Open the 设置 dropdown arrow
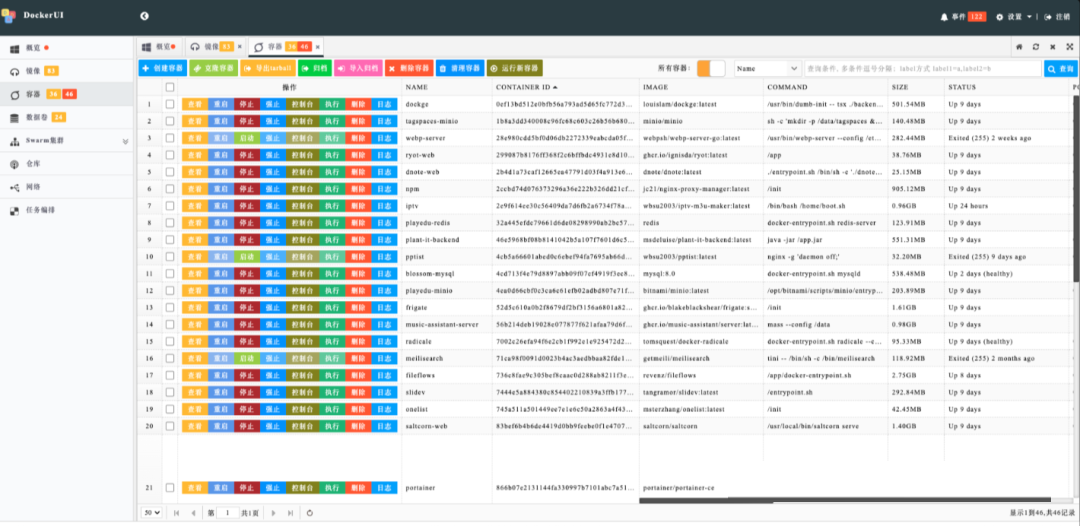Screen dimensions: 1080x526 click(x=1029, y=17)
